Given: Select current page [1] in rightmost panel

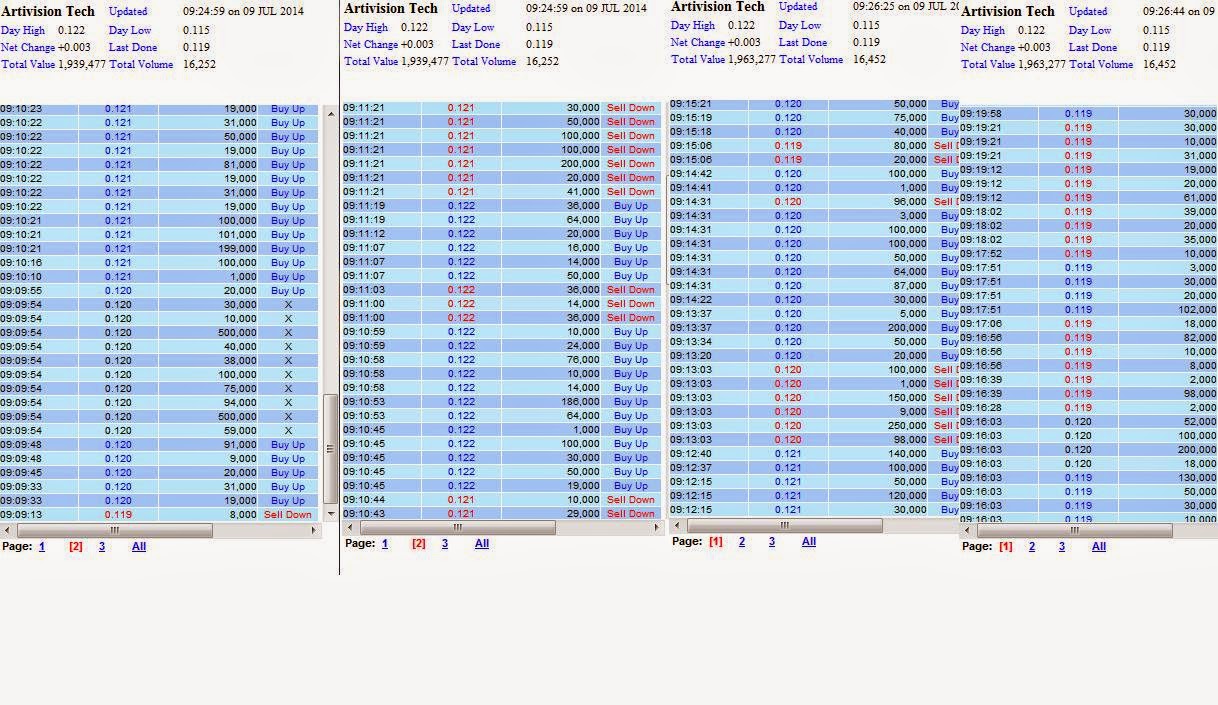Looking at the screenshot, I should point(1005,547).
